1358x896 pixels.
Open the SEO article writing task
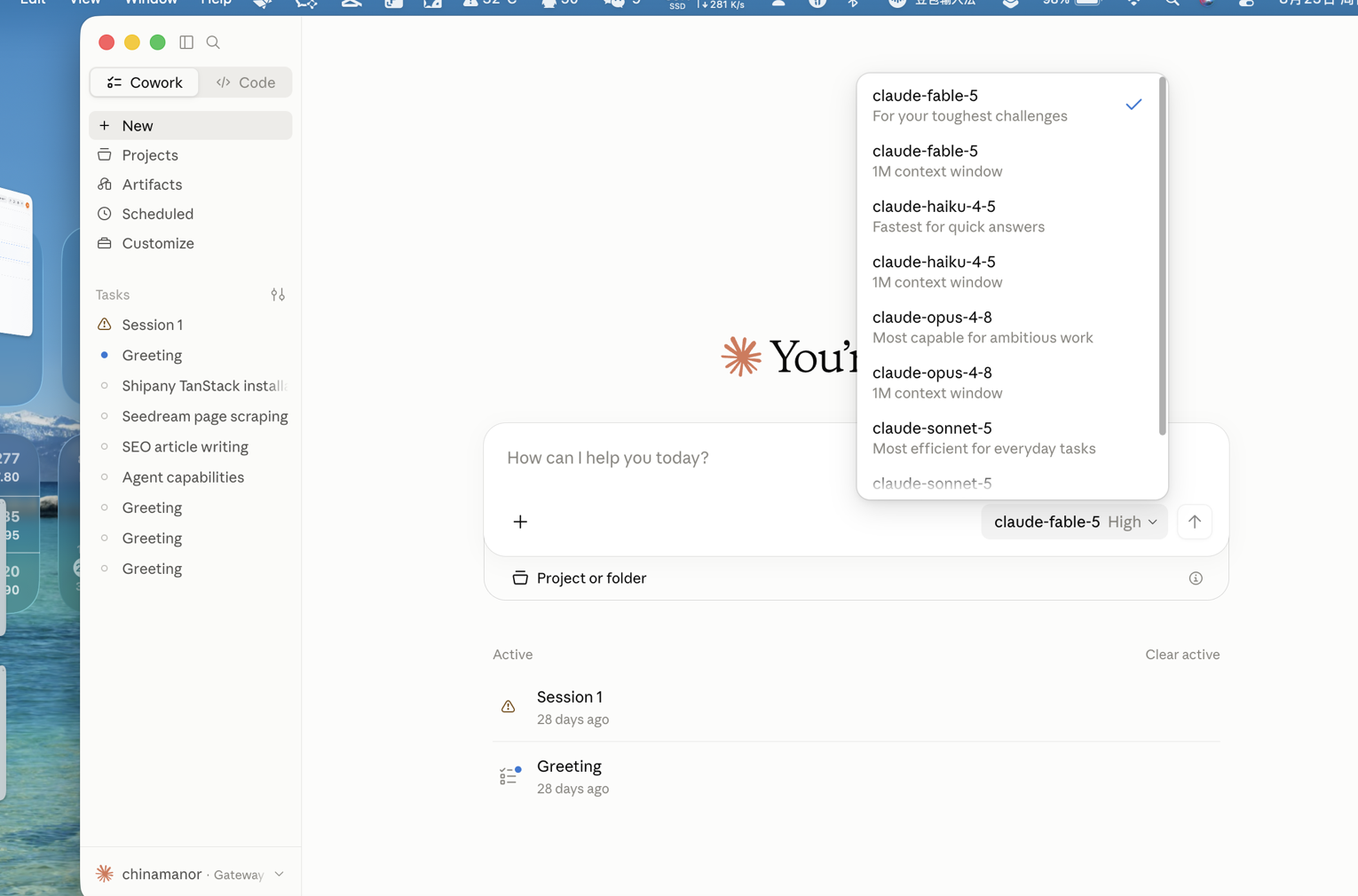(190, 447)
